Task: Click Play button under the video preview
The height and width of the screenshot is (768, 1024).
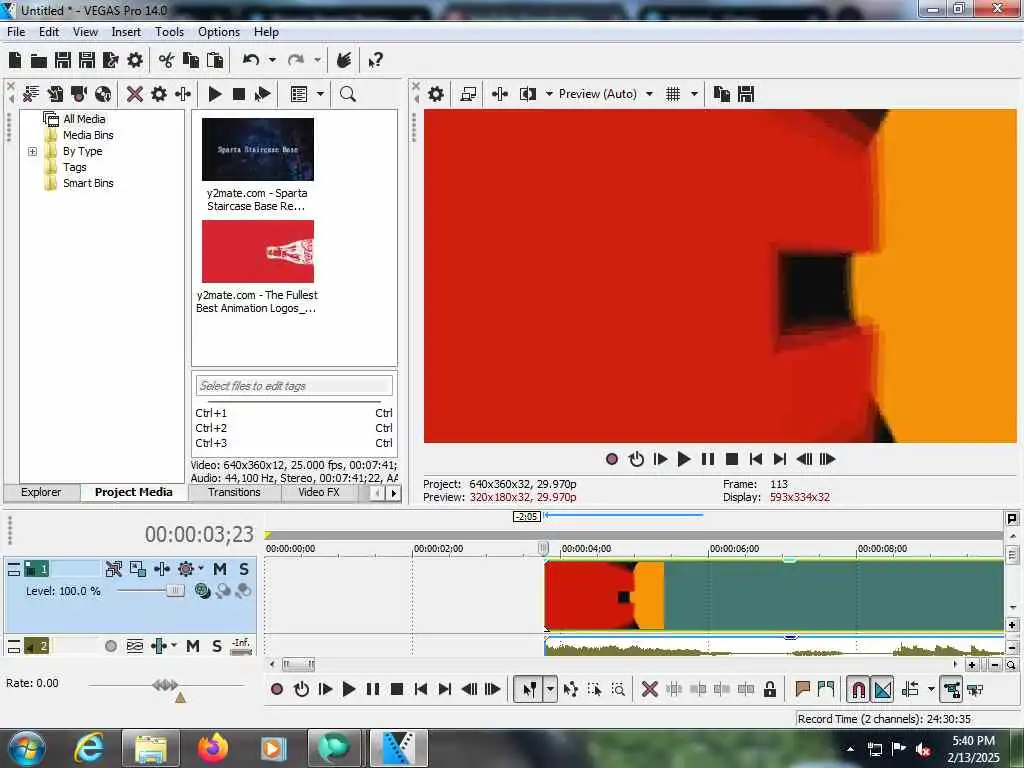Action: coord(684,459)
